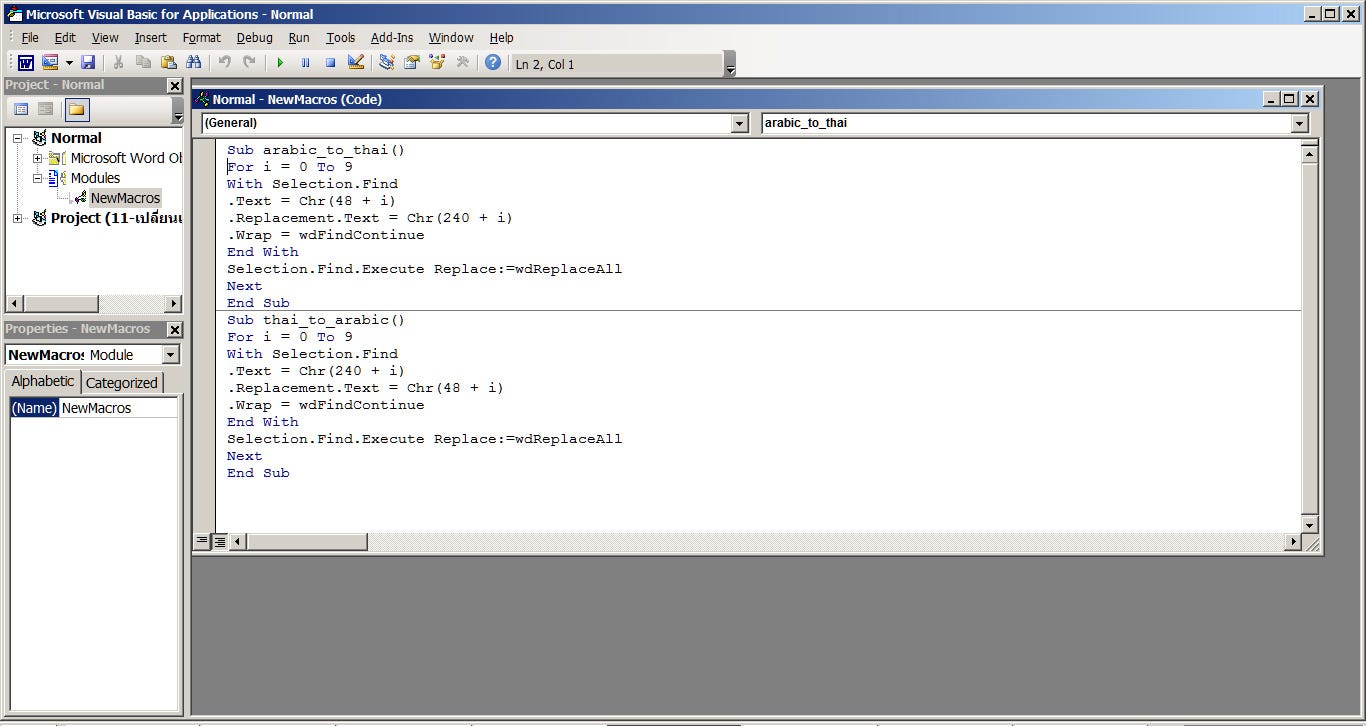
Task: Open the (General) object dropdown
Action: pos(740,123)
